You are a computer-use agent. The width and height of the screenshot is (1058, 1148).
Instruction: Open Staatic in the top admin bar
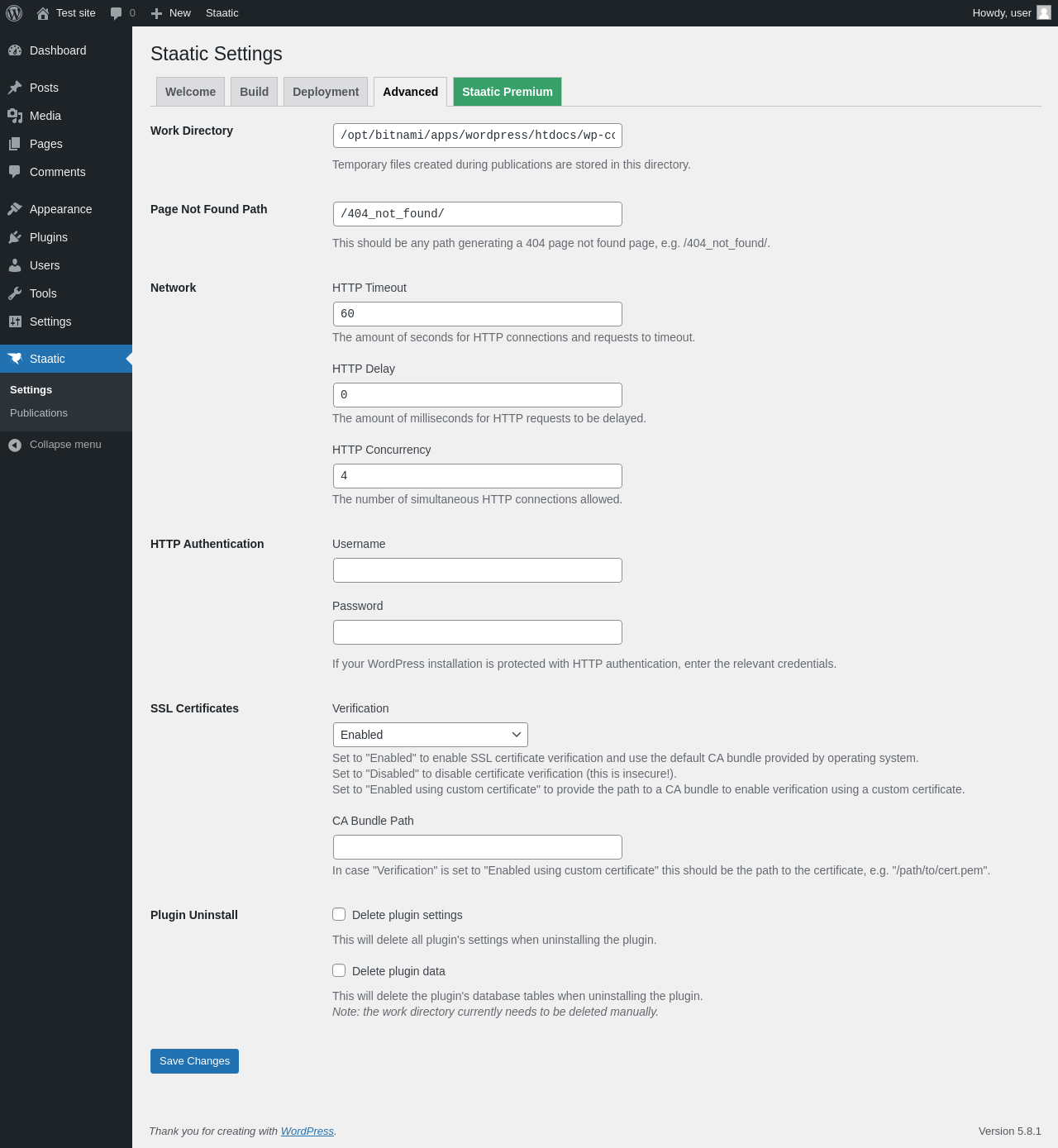(222, 13)
